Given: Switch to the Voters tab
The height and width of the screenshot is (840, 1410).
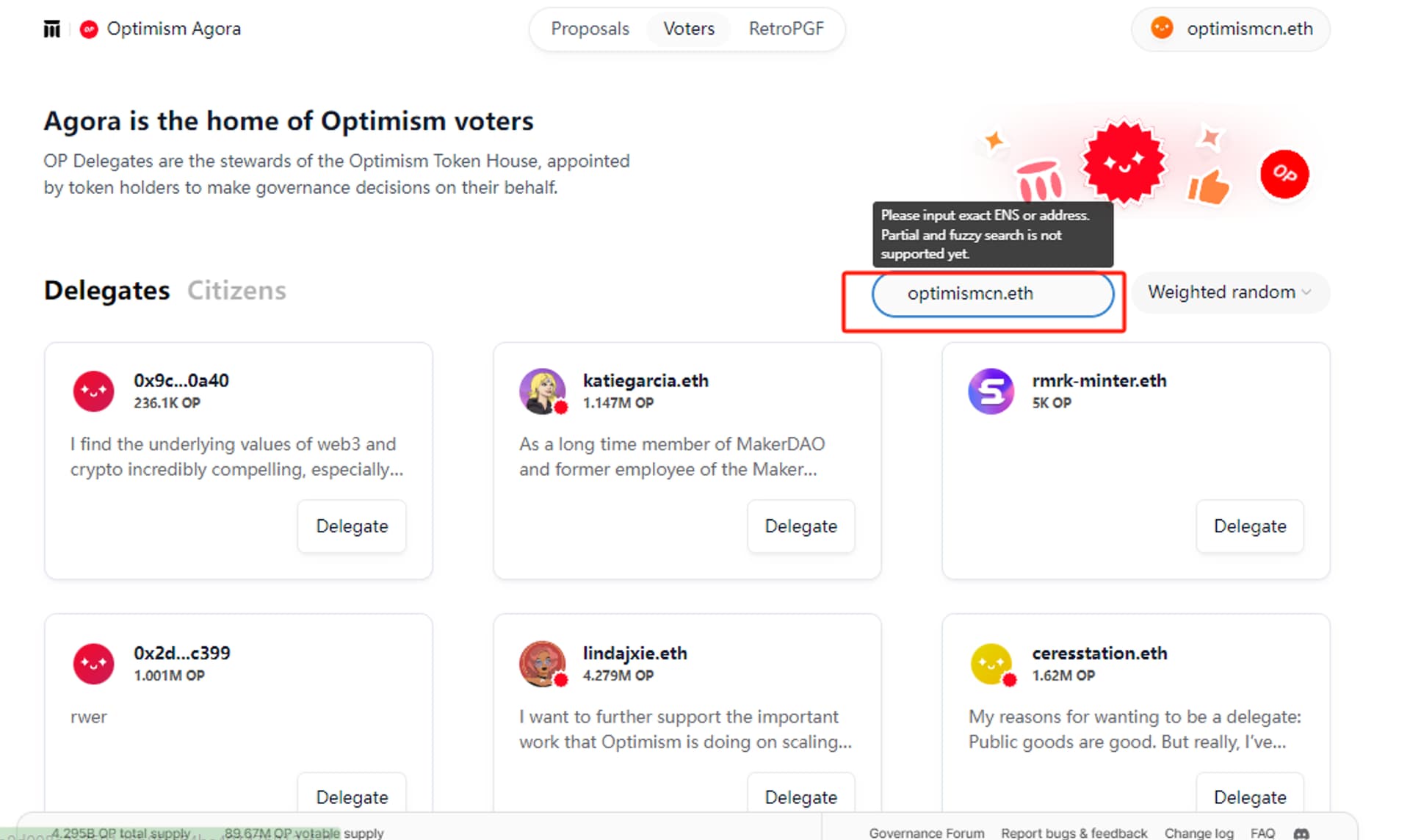Looking at the screenshot, I should coord(689,29).
